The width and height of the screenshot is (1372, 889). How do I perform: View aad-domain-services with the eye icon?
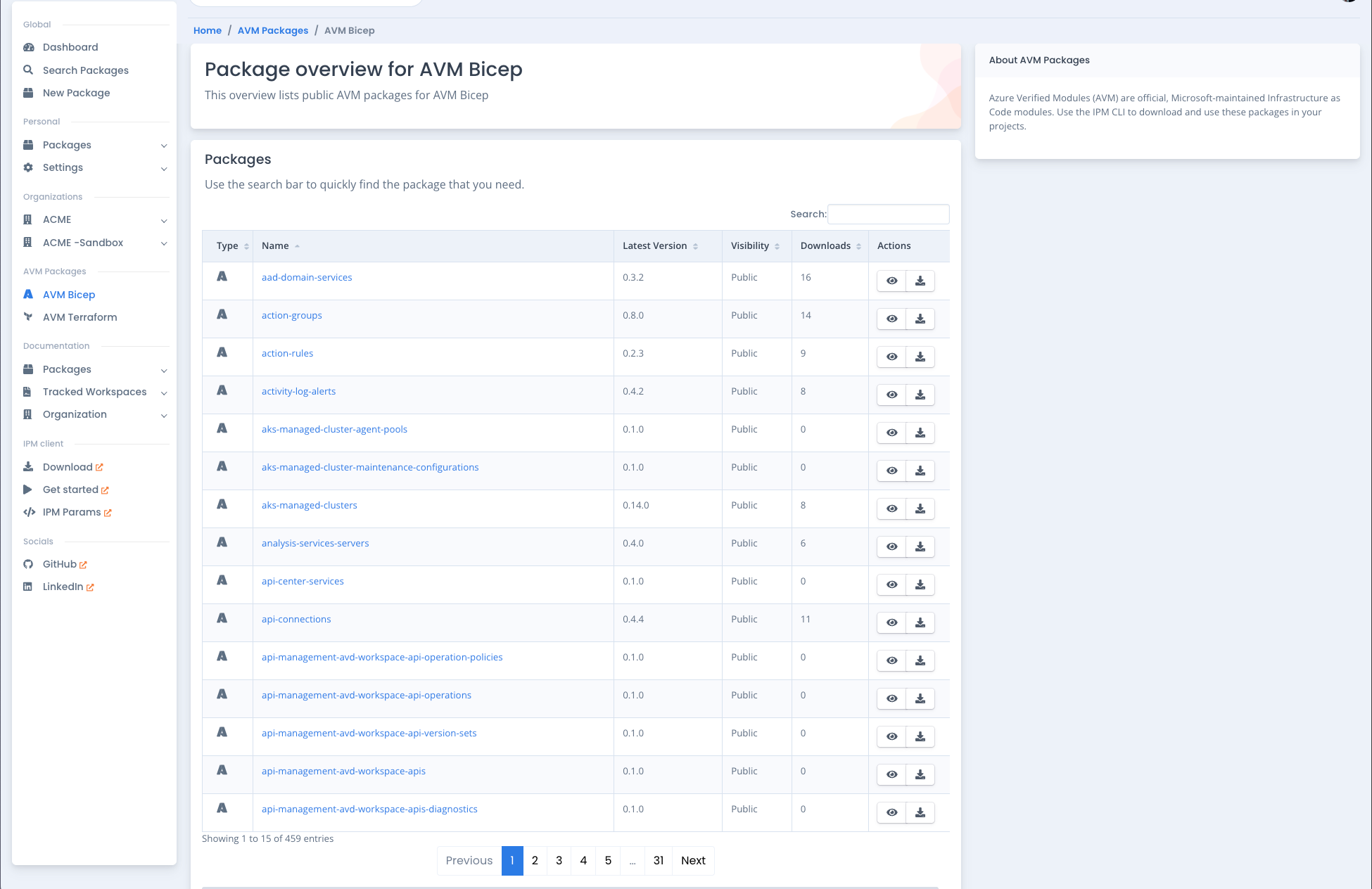(891, 281)
